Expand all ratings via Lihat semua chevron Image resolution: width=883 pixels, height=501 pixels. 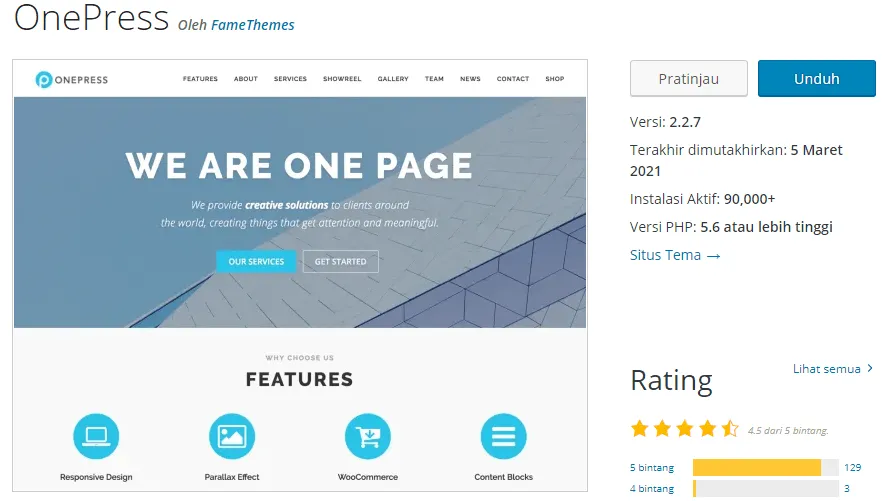(x=870, y=369)
